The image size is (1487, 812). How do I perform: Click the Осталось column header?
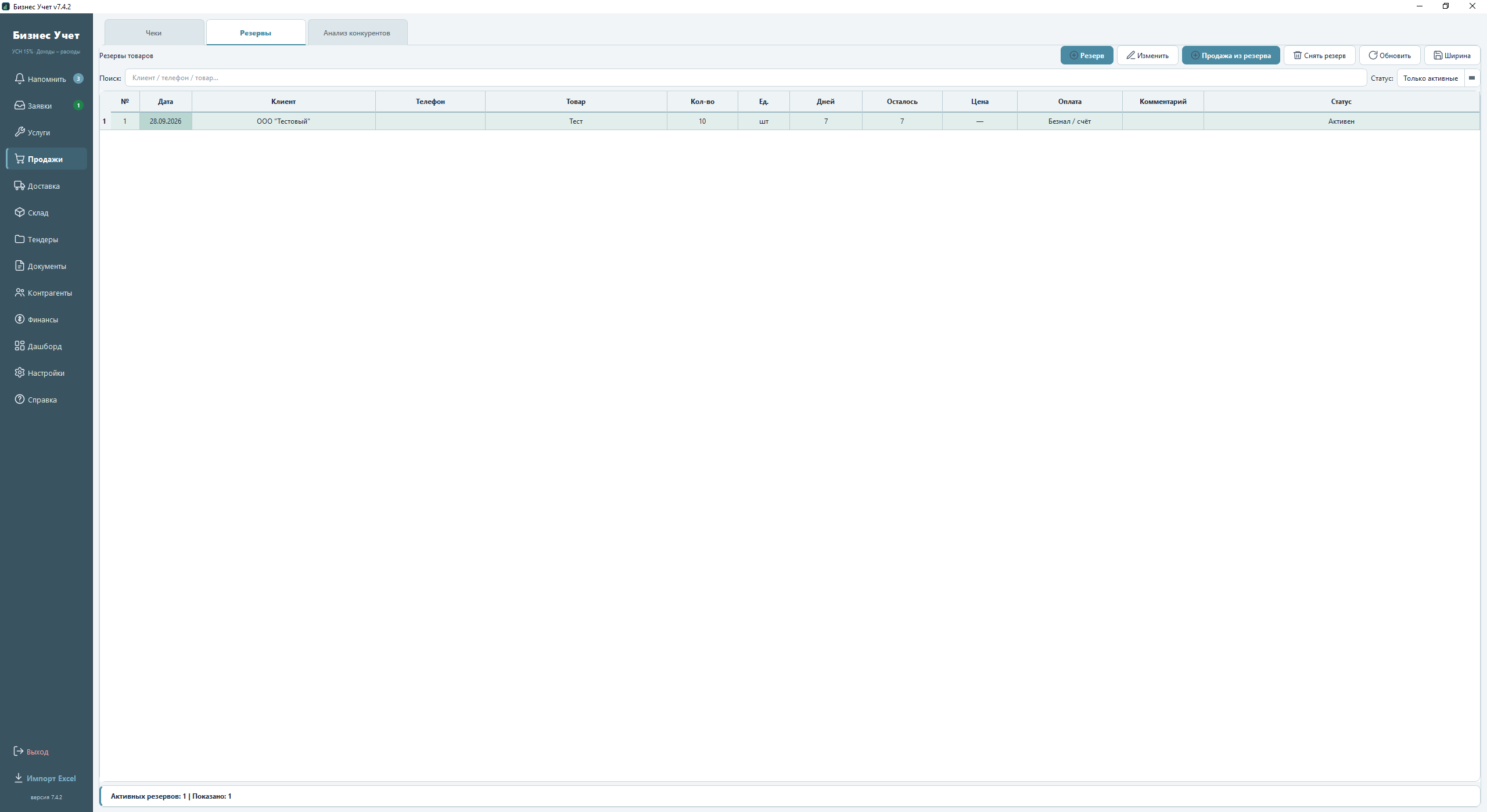902,102
